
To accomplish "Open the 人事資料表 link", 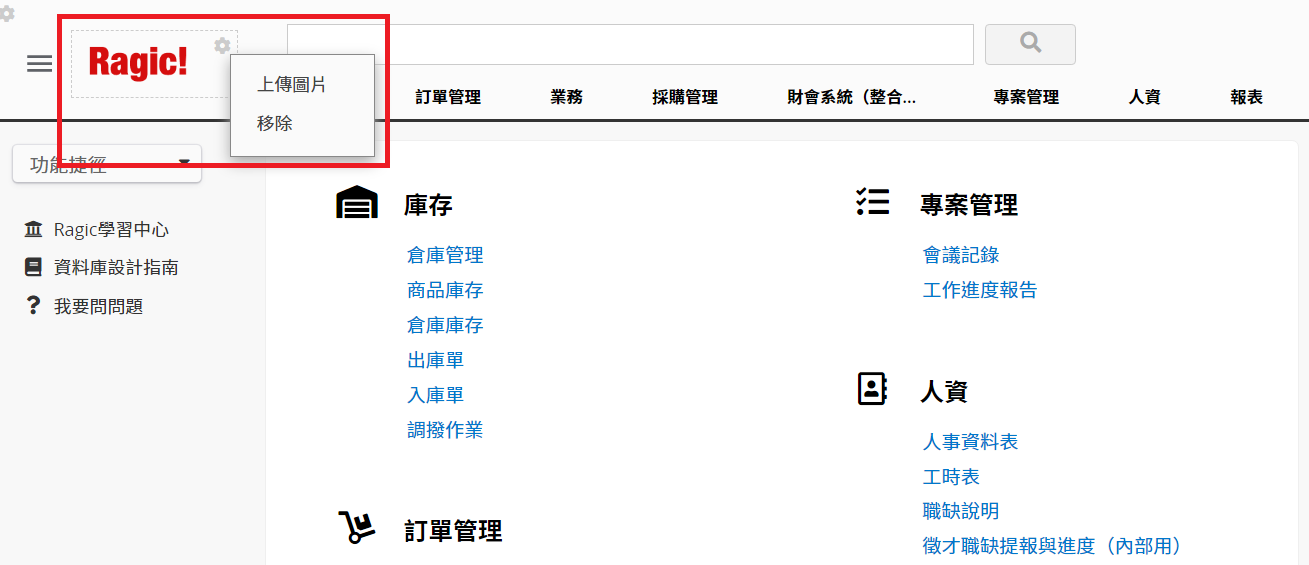I will [970, 441].
